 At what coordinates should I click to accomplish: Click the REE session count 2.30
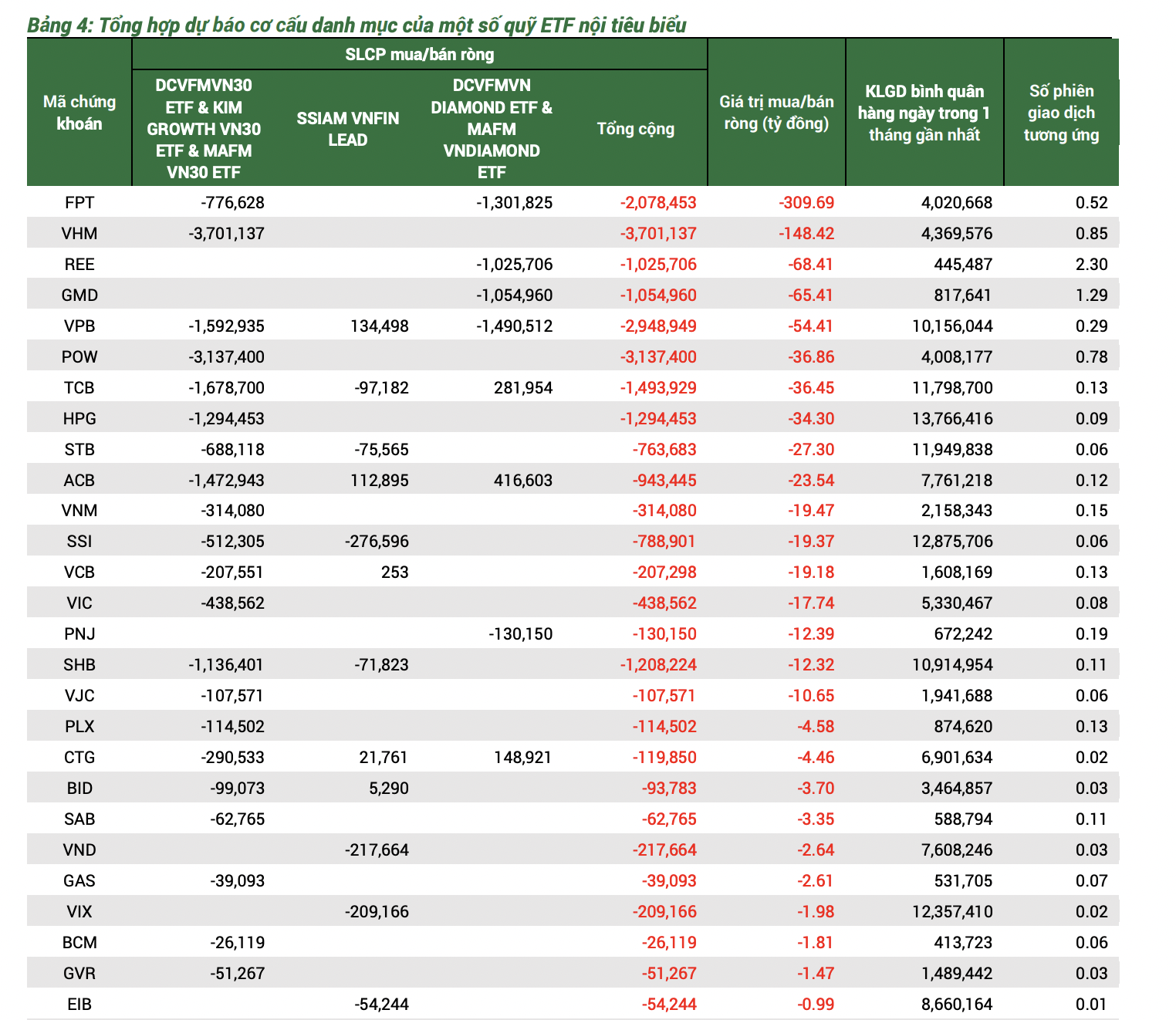(x=1091, y=265)
